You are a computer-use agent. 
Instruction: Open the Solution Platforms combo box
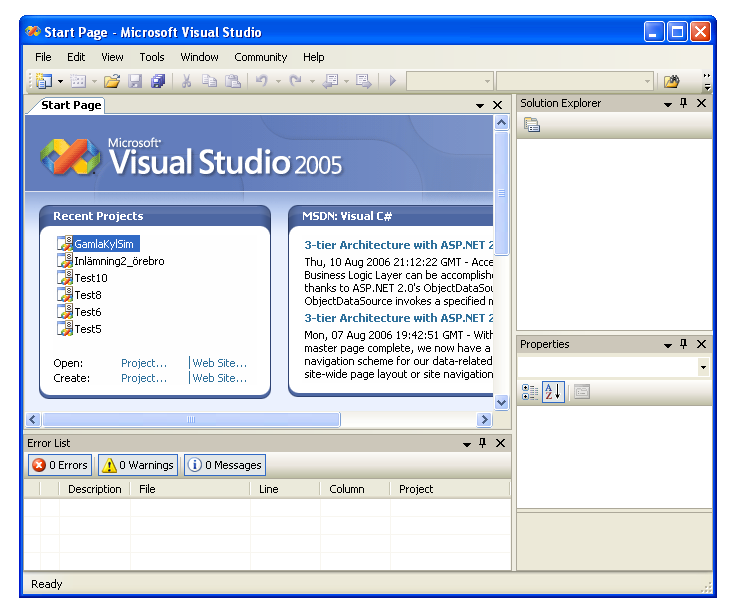coord(575,81)
